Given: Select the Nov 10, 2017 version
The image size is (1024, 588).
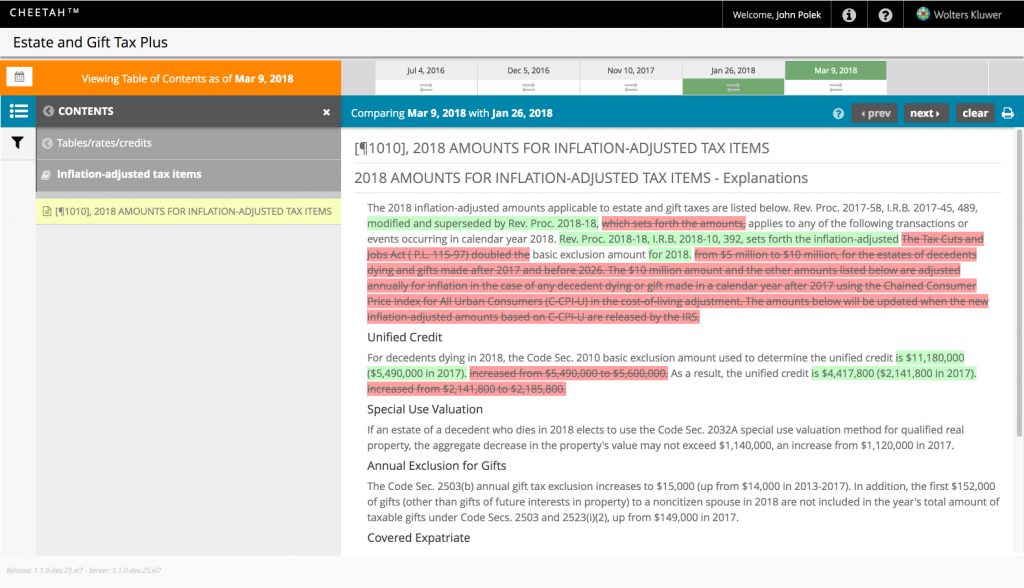Looking at the screenshot, I should point(631,71).
